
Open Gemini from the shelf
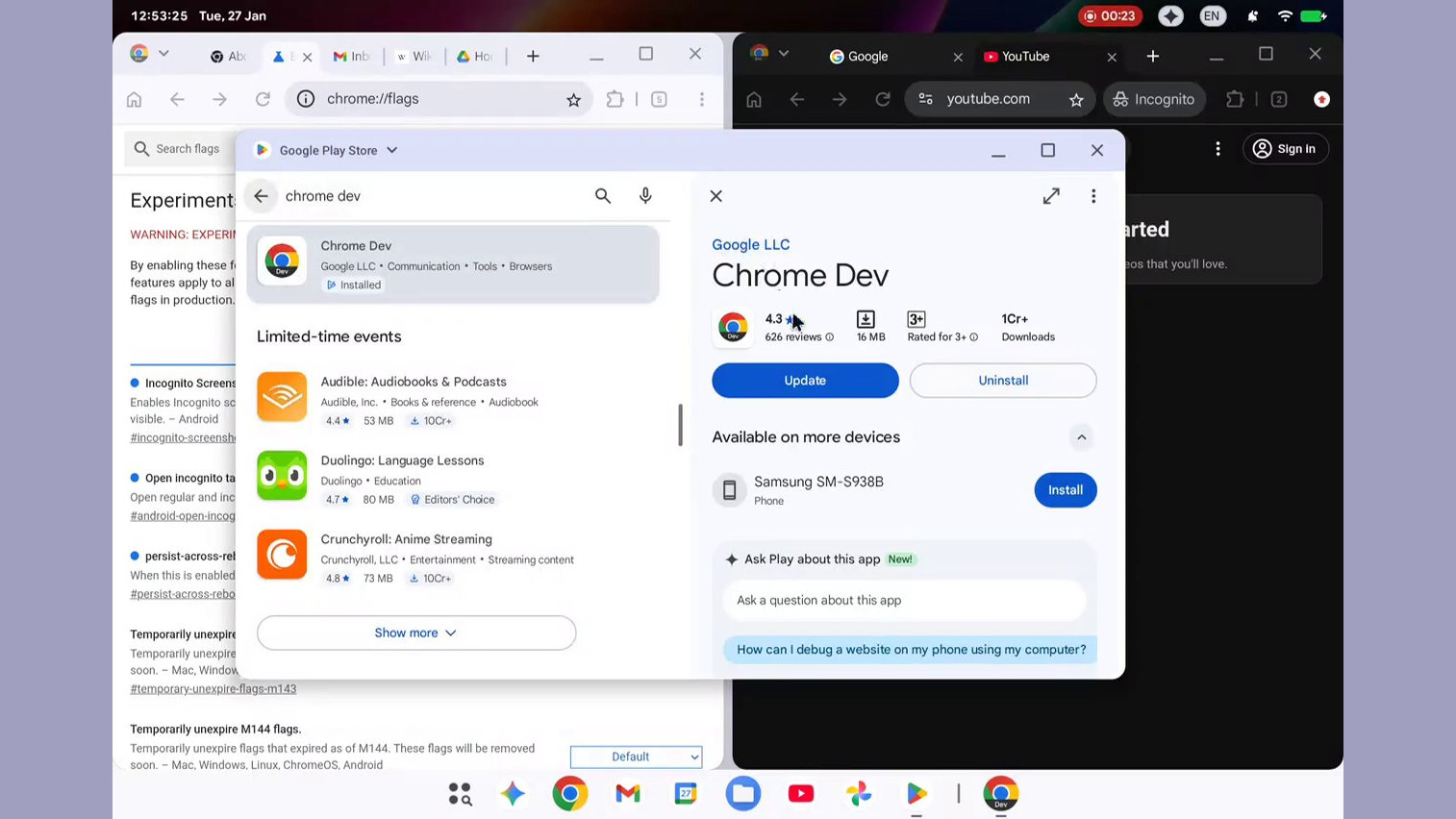pos(512,793)
